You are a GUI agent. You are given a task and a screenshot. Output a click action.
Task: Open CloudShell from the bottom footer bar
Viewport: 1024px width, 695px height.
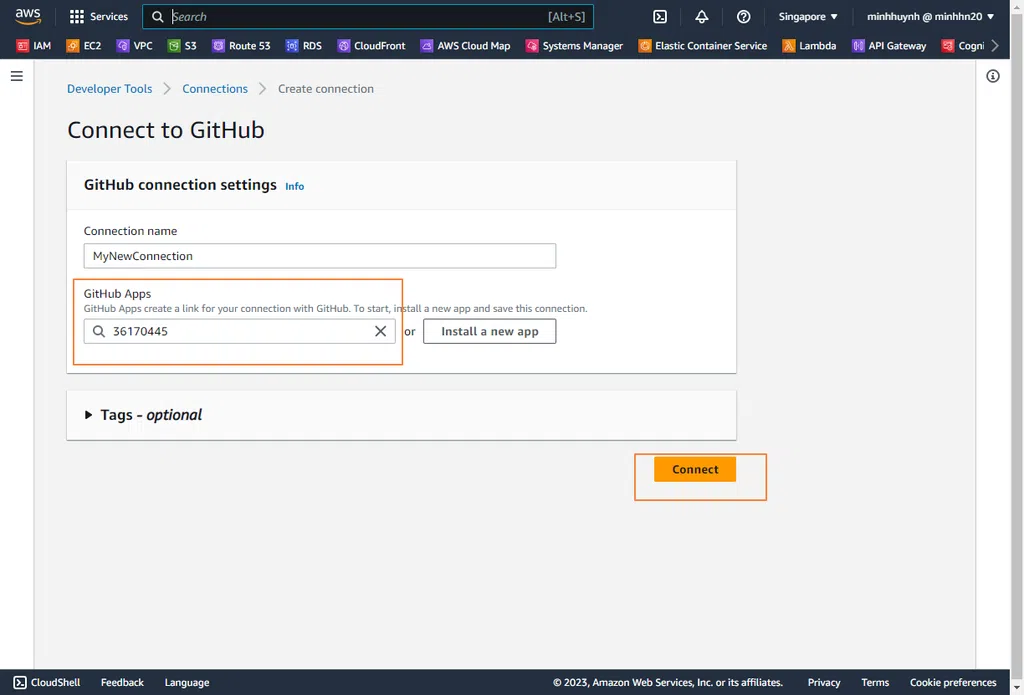47,682
